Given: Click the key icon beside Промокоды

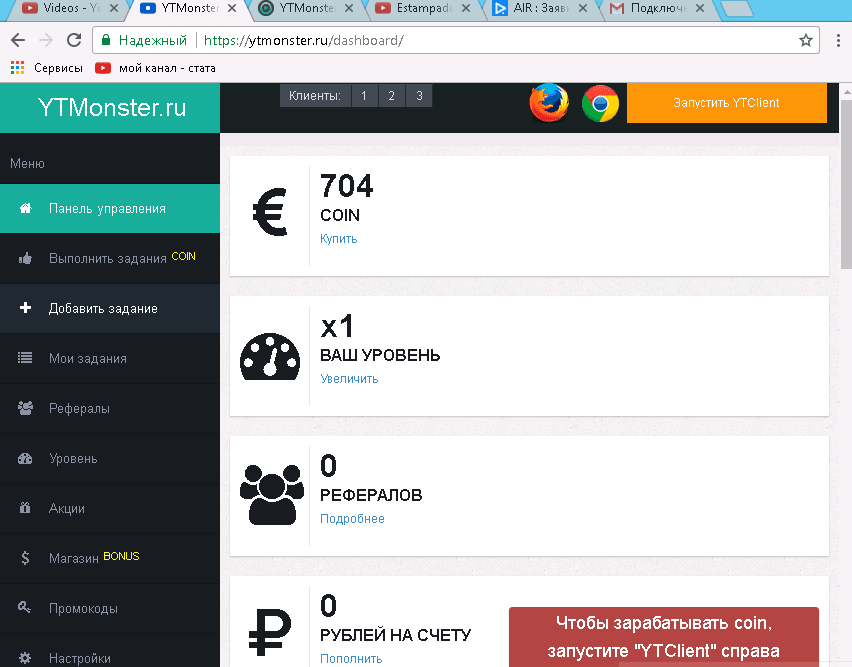Looking at the screenshot, I should pos(24,607).
